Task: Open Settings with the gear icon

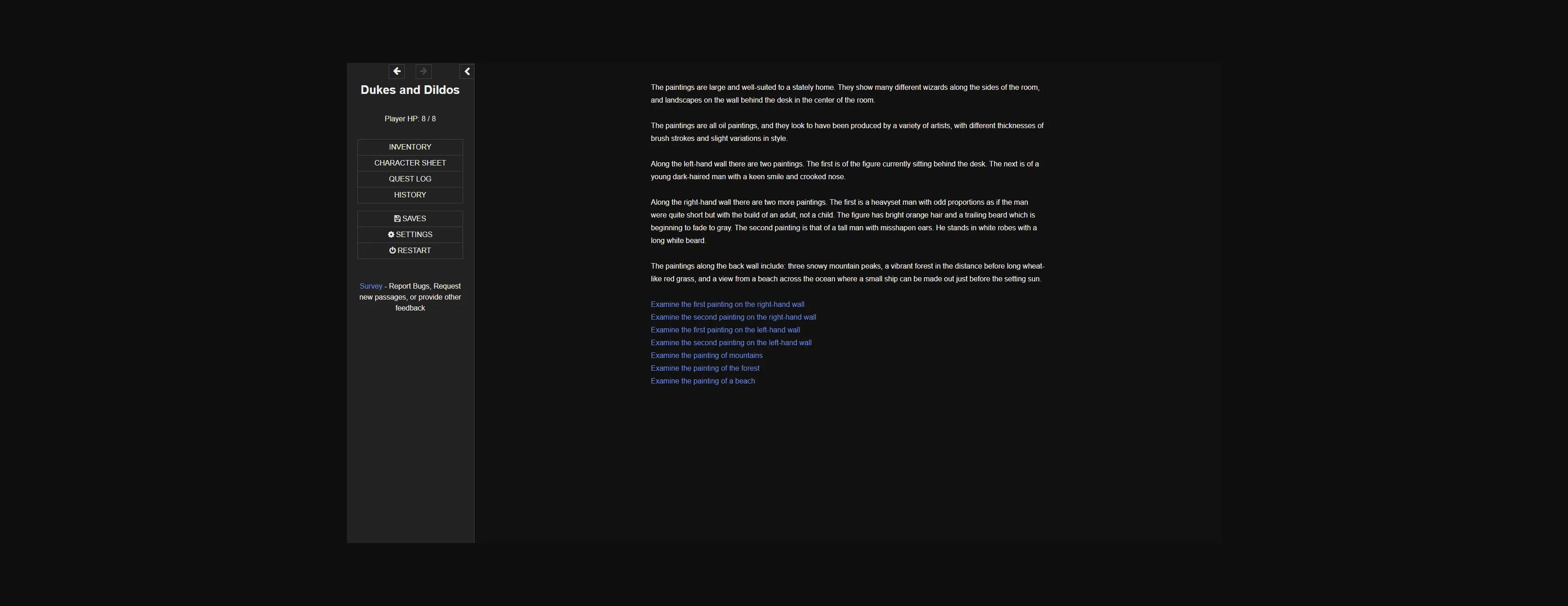Action: 410,234
